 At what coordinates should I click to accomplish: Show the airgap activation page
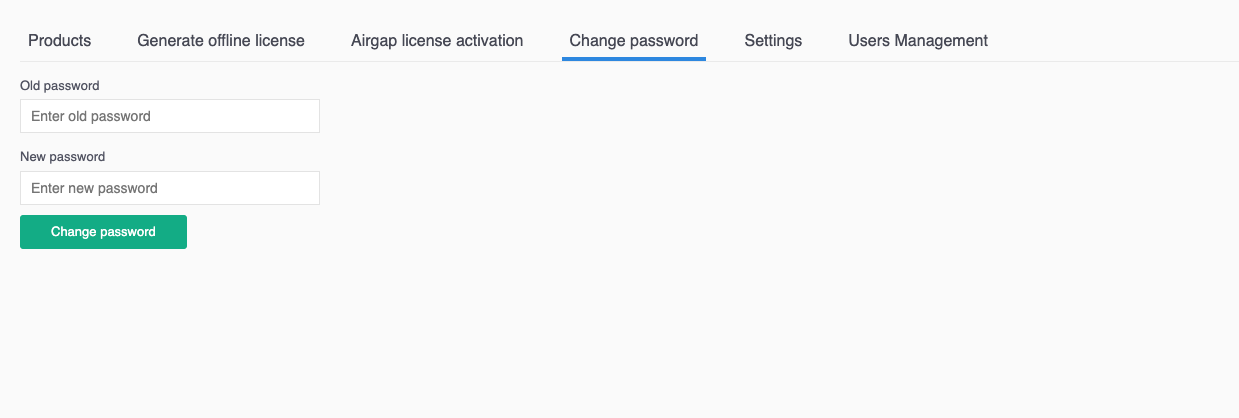pyautogui.click(x=437, y=41)
